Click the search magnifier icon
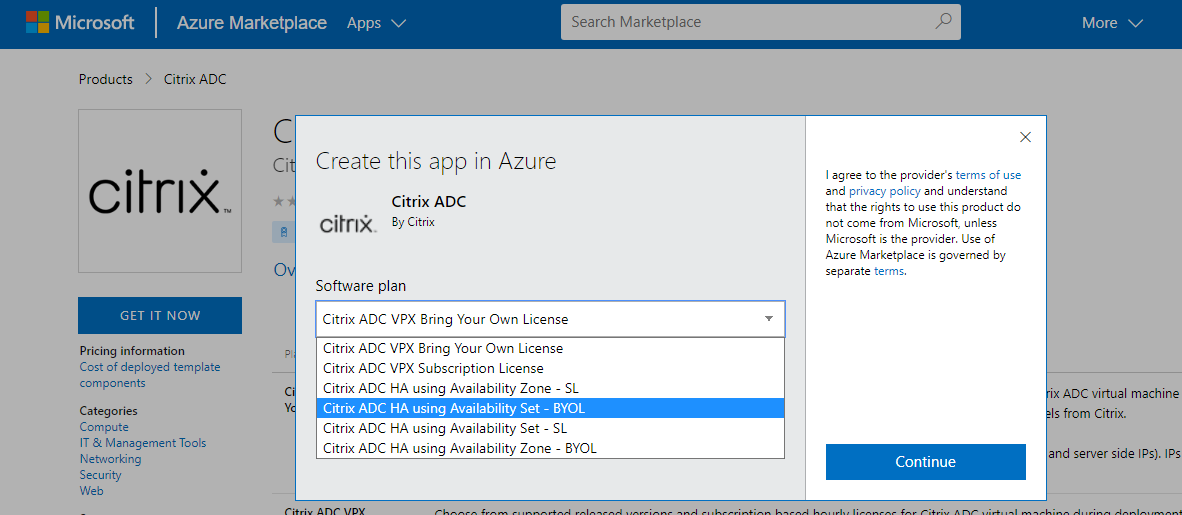1182x515 pixels. click(x=943, y=21)
